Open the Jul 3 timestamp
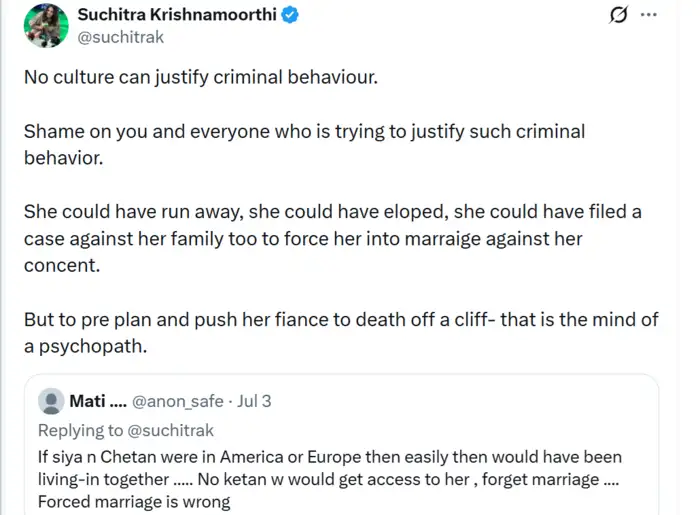This screenshot has height=515, width=700. pyautogui.click(x=254, y=401)
